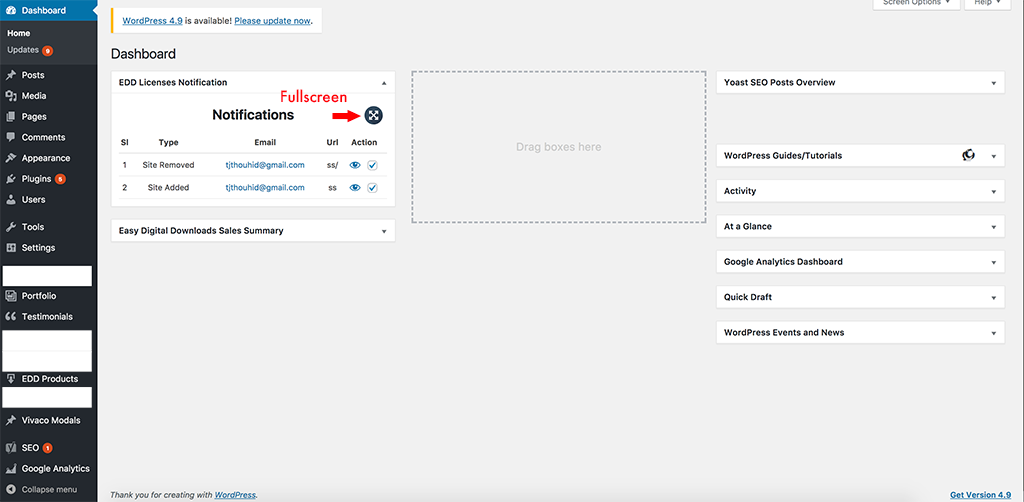This screenshot has height=502, width=1024.
Task: Click the logo icon in WordPress Guides/Tutorials box
Action: [968, 155]
